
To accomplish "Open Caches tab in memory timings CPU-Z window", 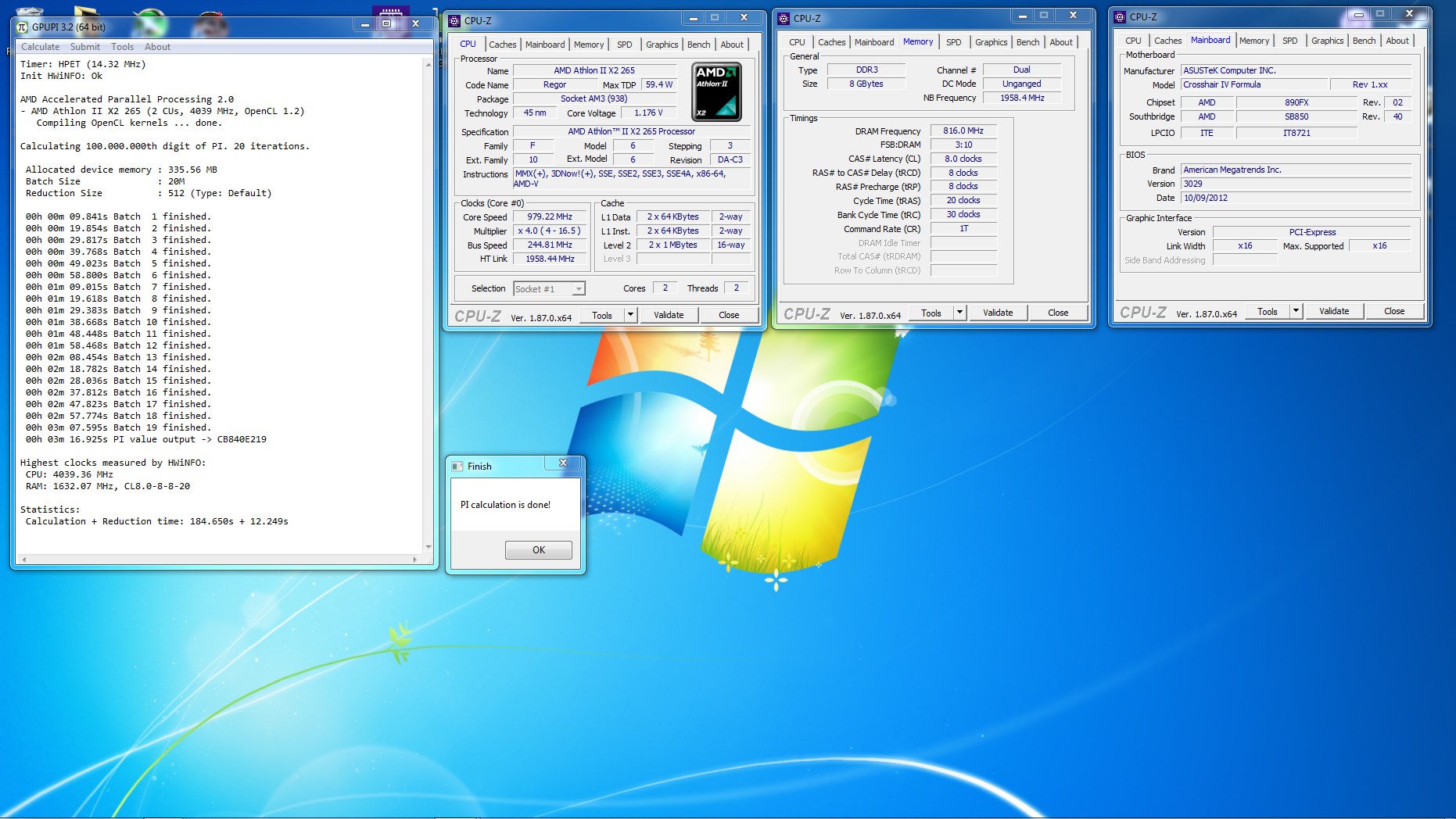I will point(832,42).
